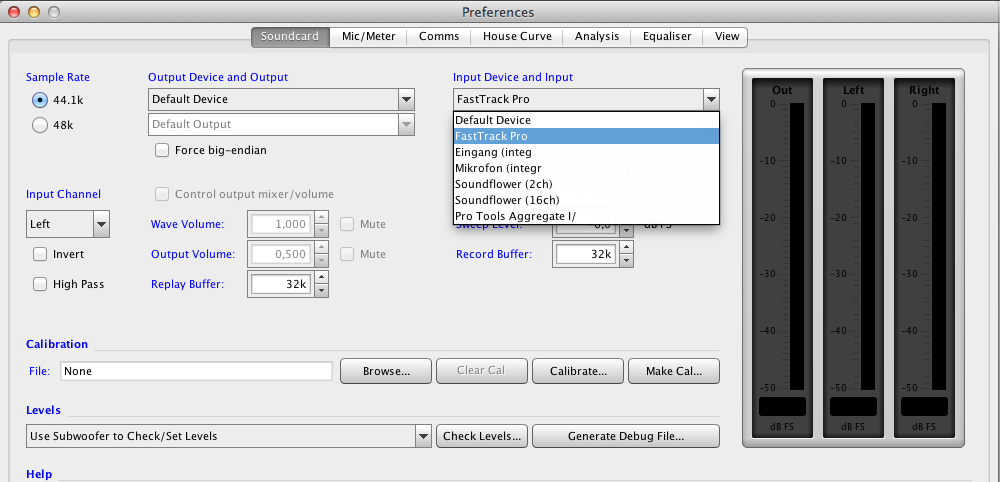
Task: Open the Output Device dropdown showing Default Device
Action: coord(281,99)
